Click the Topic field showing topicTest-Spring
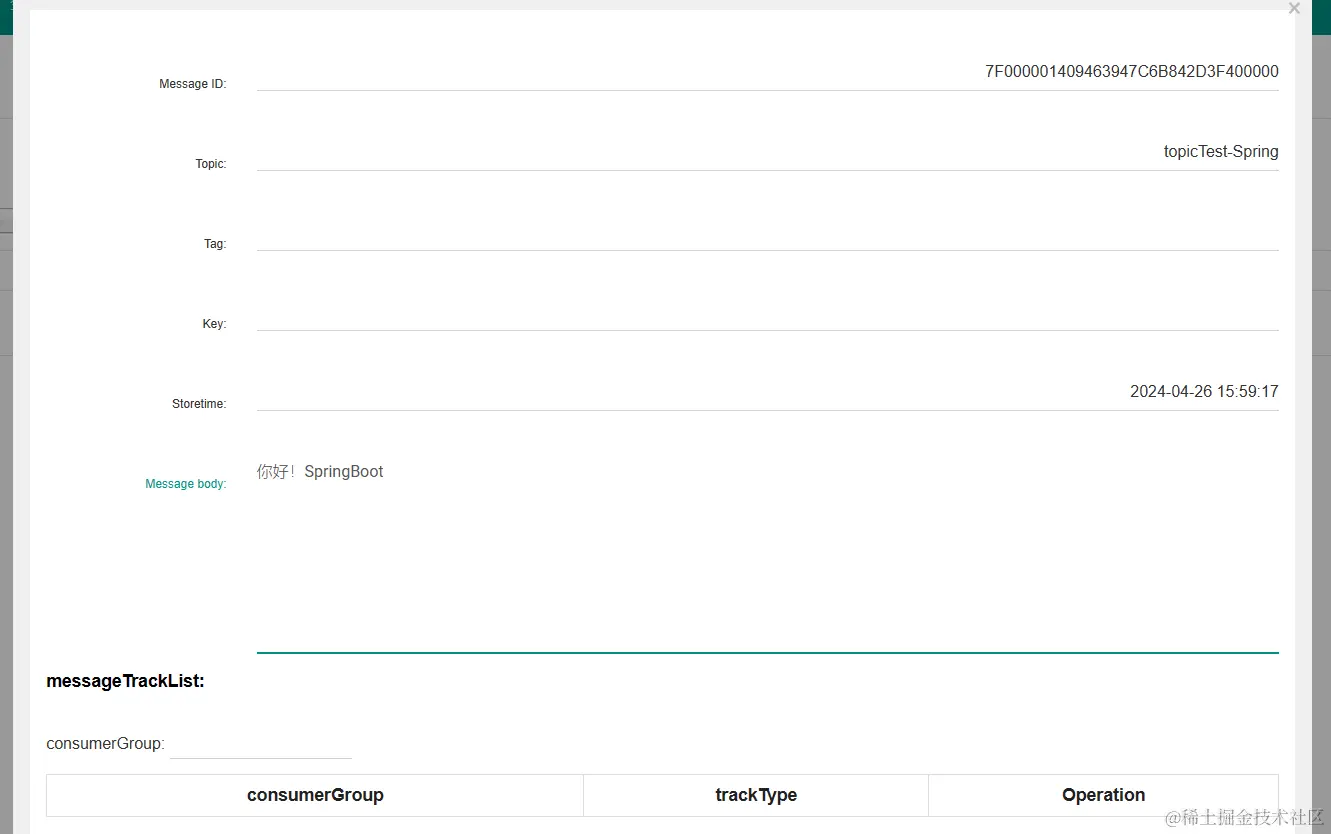The height and width of the screenshot is (834, 1331). click(x=767, y=152)
